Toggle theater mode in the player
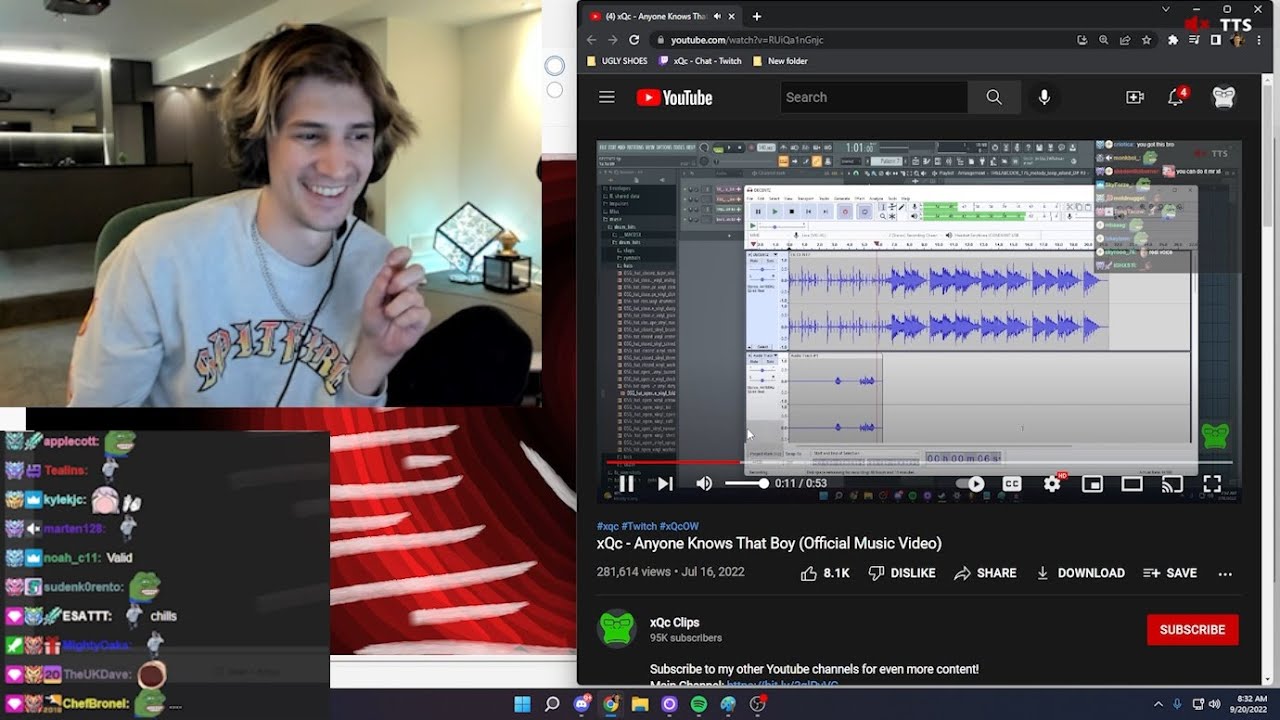The width and height of the screenshot is (1280, 720). pyautogui.click(x=1132, y=484)
